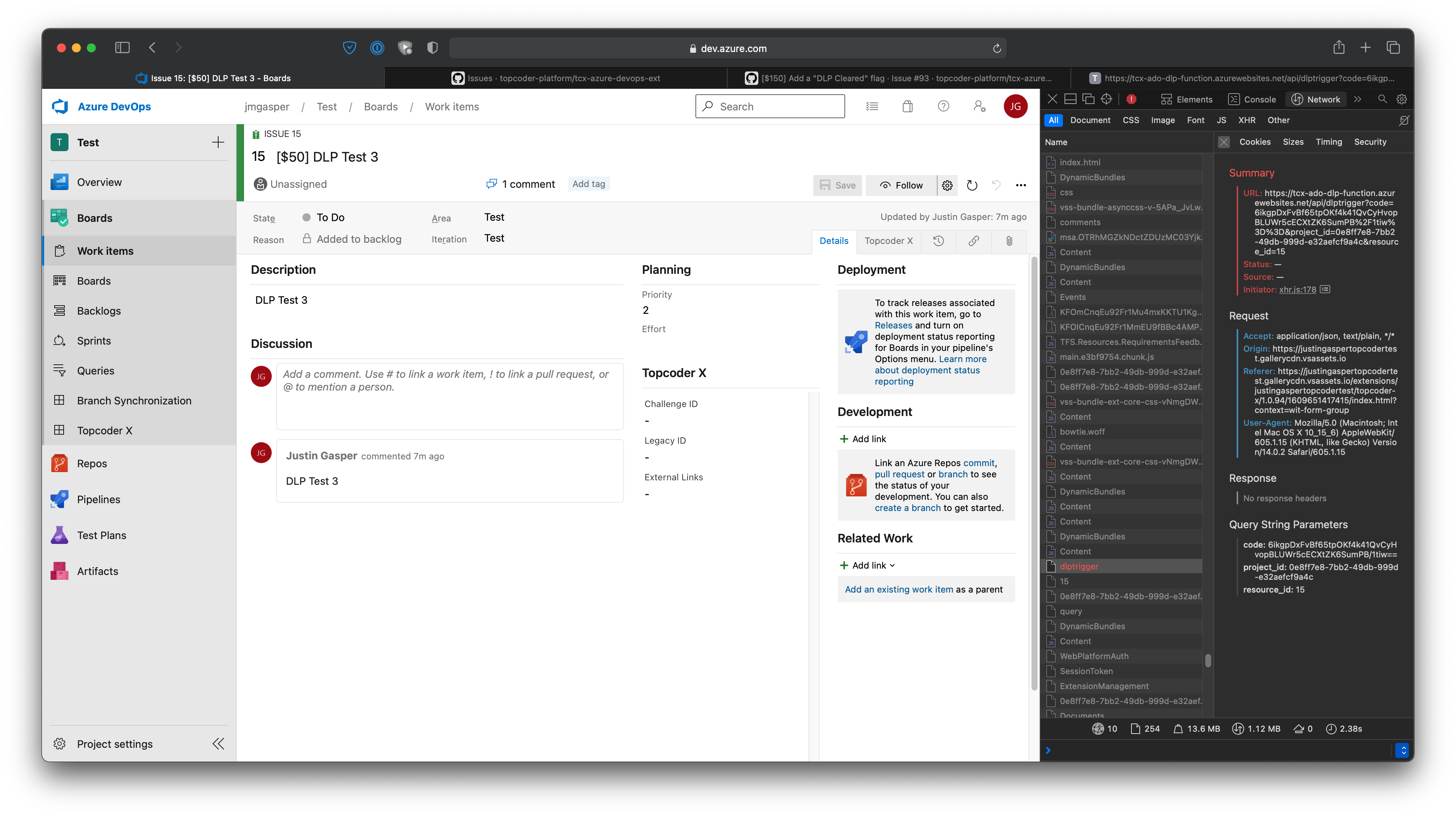This screenshot has width=1456, height=817.
Task: Open the Azure DevOps Marketplace bag icon
Action: tap(908, 106)
